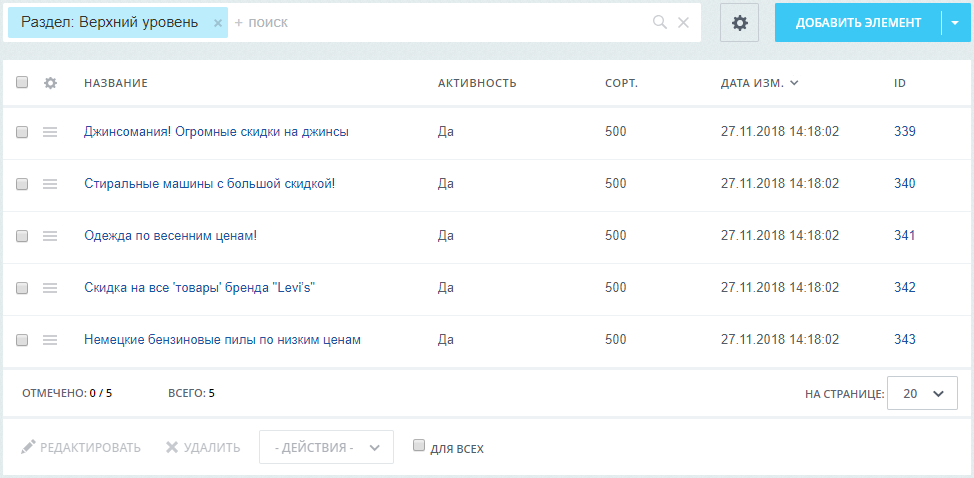Sort by 'Дата изм.' column header
974x478 pixels.
[x=759, y=83]
